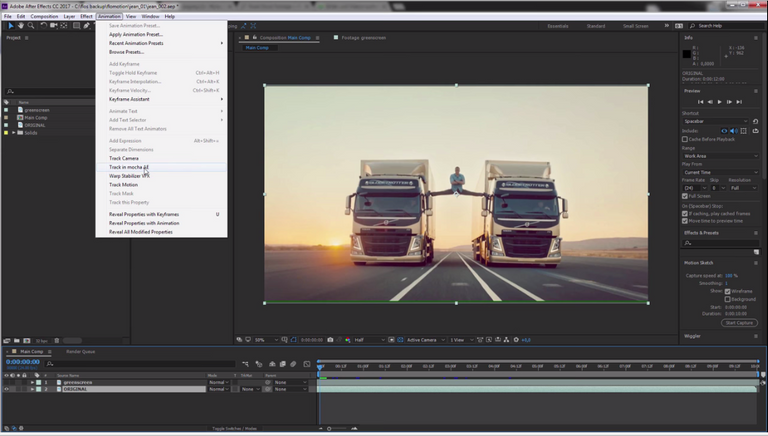Click the Start Capture button
Image resolution: width=768 pixels, height=436 pixels.
point(739,323)
